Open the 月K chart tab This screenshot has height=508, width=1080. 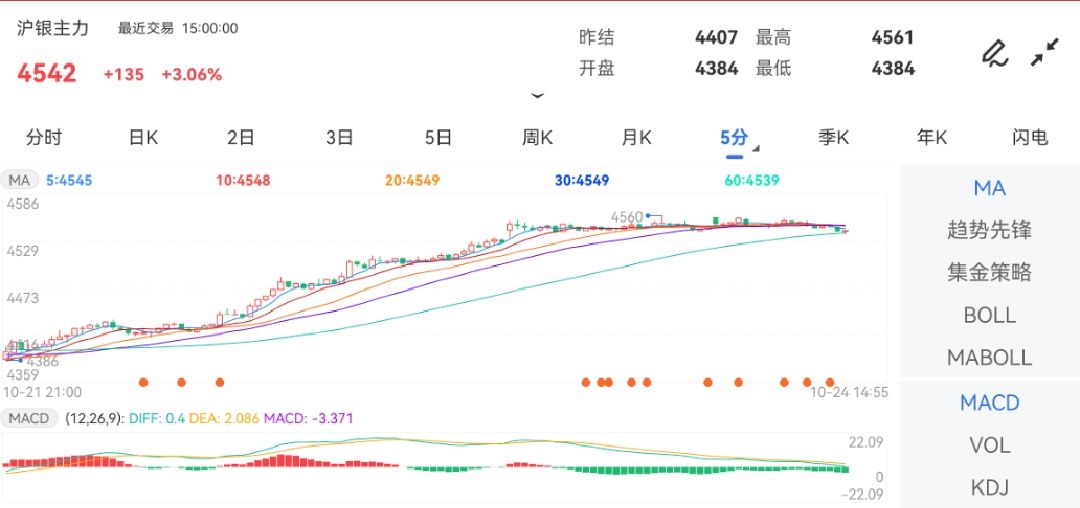[x=636, y=137]
